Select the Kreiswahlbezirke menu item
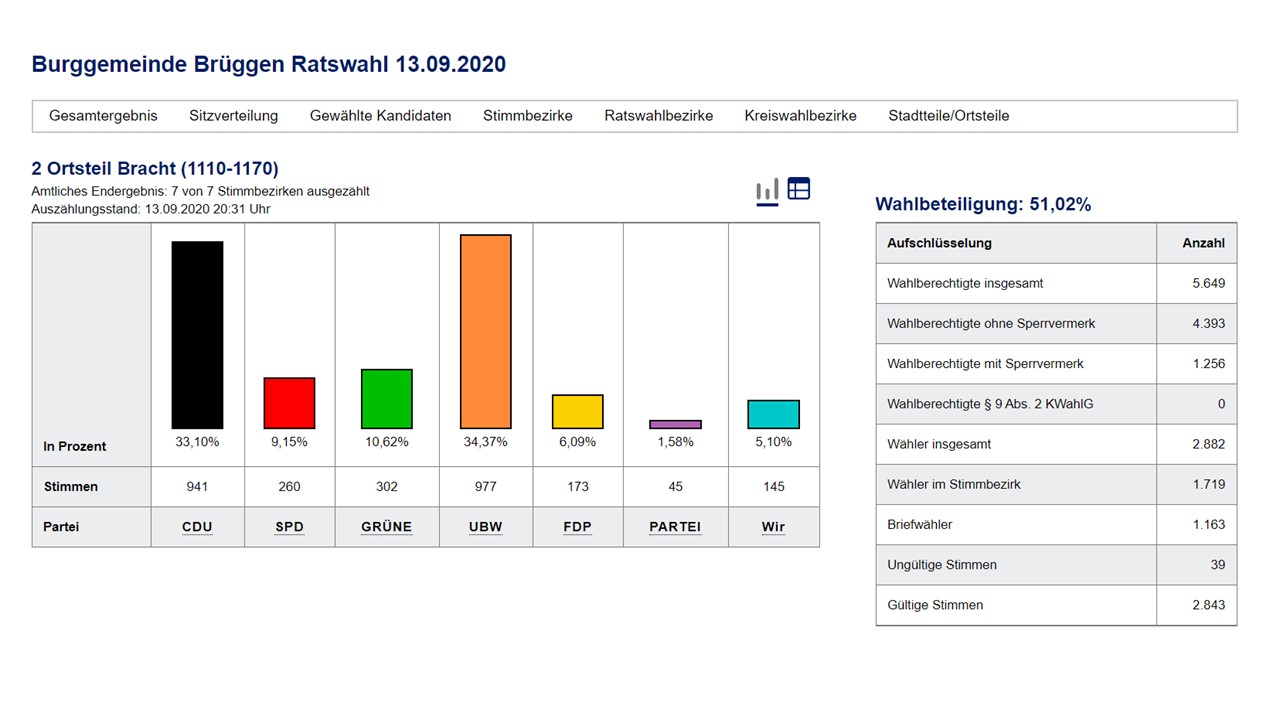The image size is (1280, 720). point(800,116)
